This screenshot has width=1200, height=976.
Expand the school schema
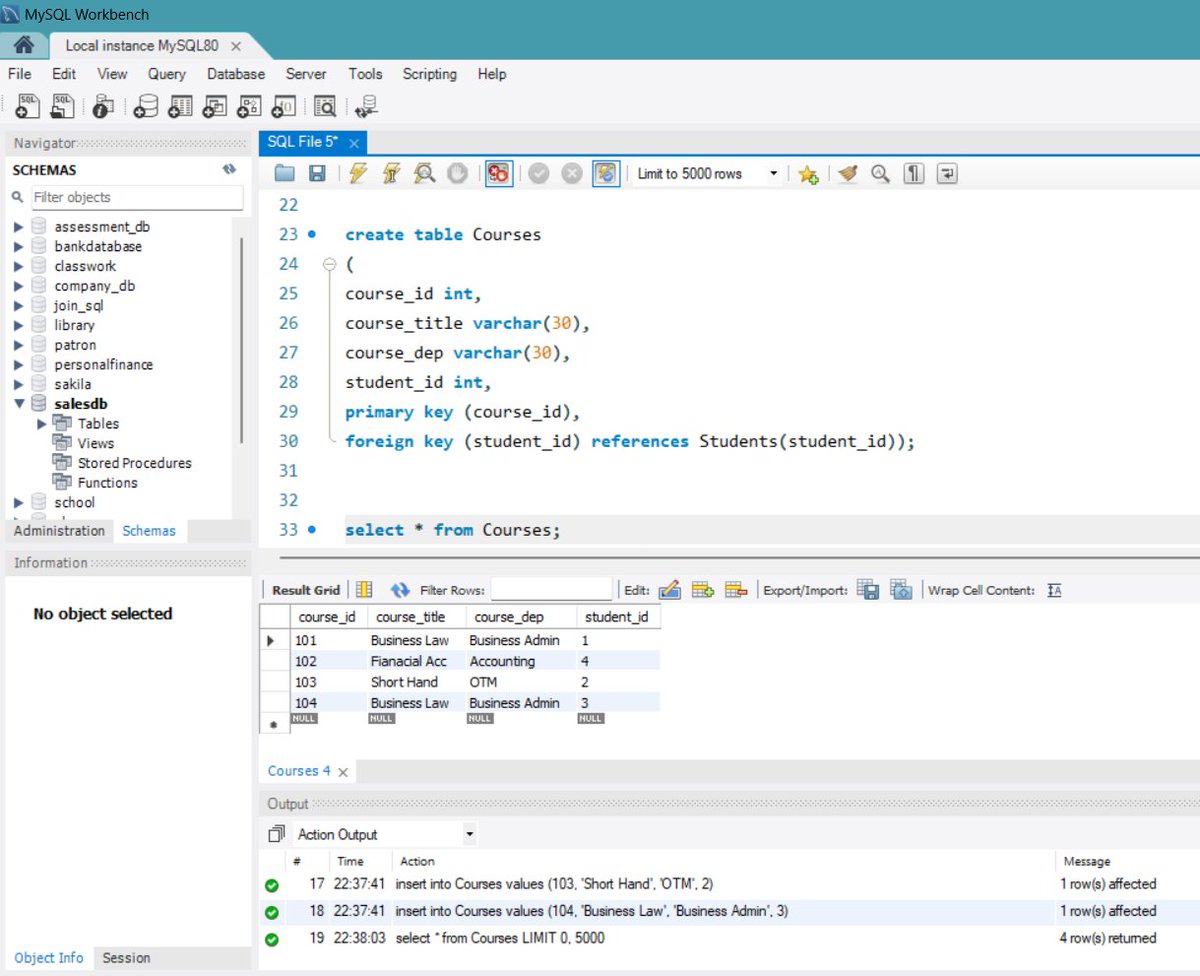(18, 502)
